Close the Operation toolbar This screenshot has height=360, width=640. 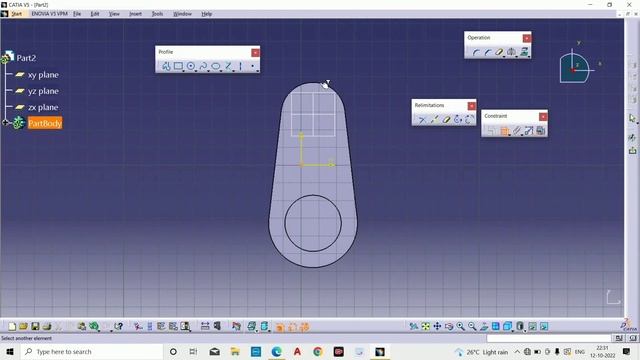(x=527, y=38)
